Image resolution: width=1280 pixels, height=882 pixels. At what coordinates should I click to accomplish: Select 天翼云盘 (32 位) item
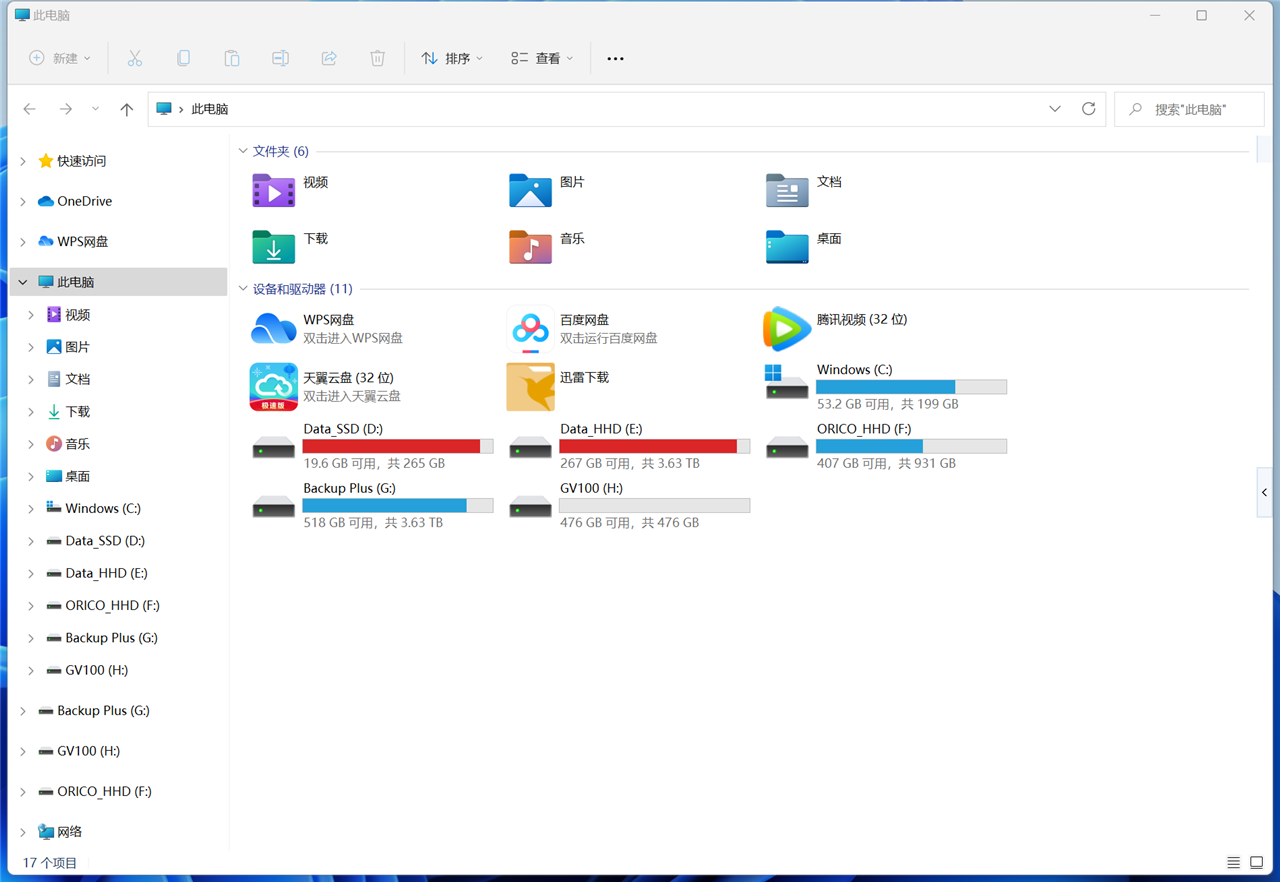pyautogui.click(x=326, y=387)
